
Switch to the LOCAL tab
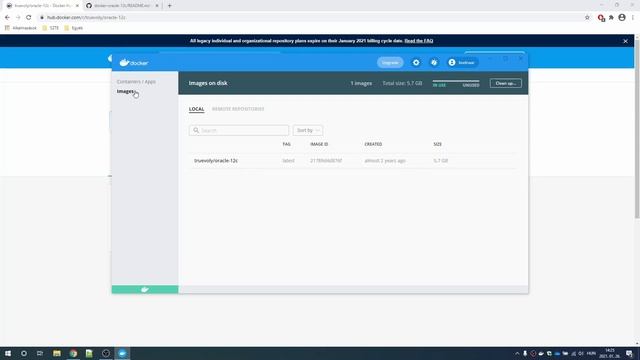(x=196, y=109)
